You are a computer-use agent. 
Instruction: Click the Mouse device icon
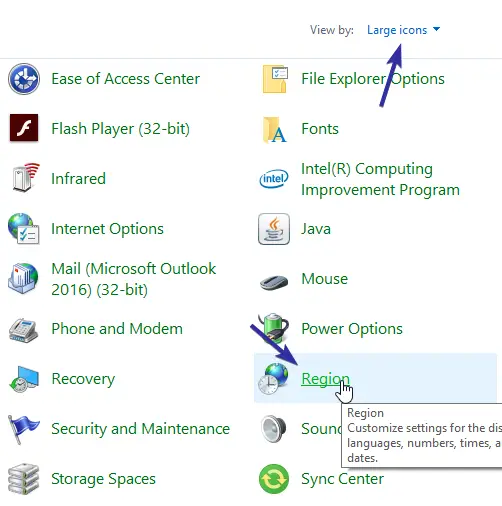point(274,282)
